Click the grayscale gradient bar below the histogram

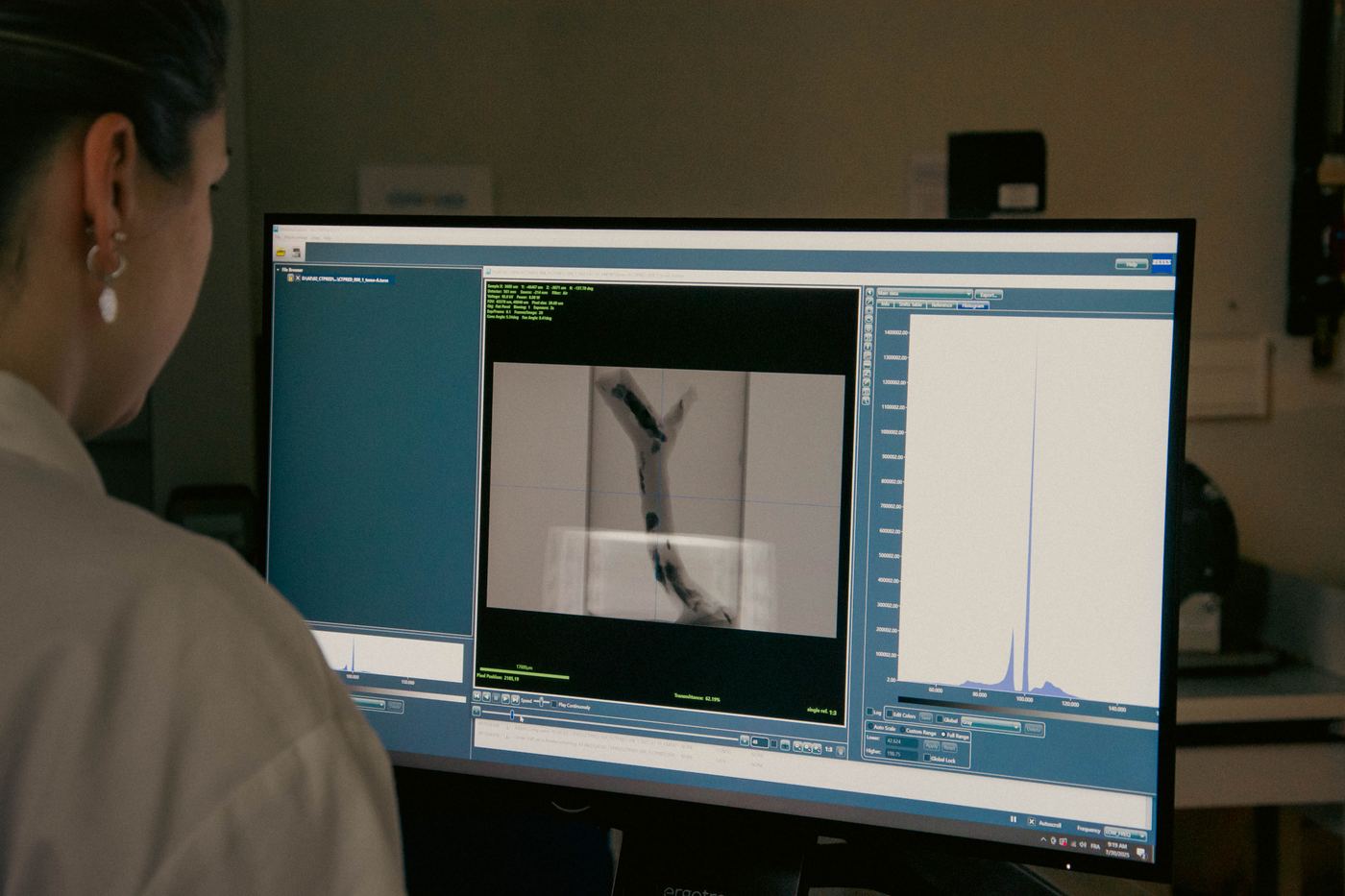point(1028,712)
